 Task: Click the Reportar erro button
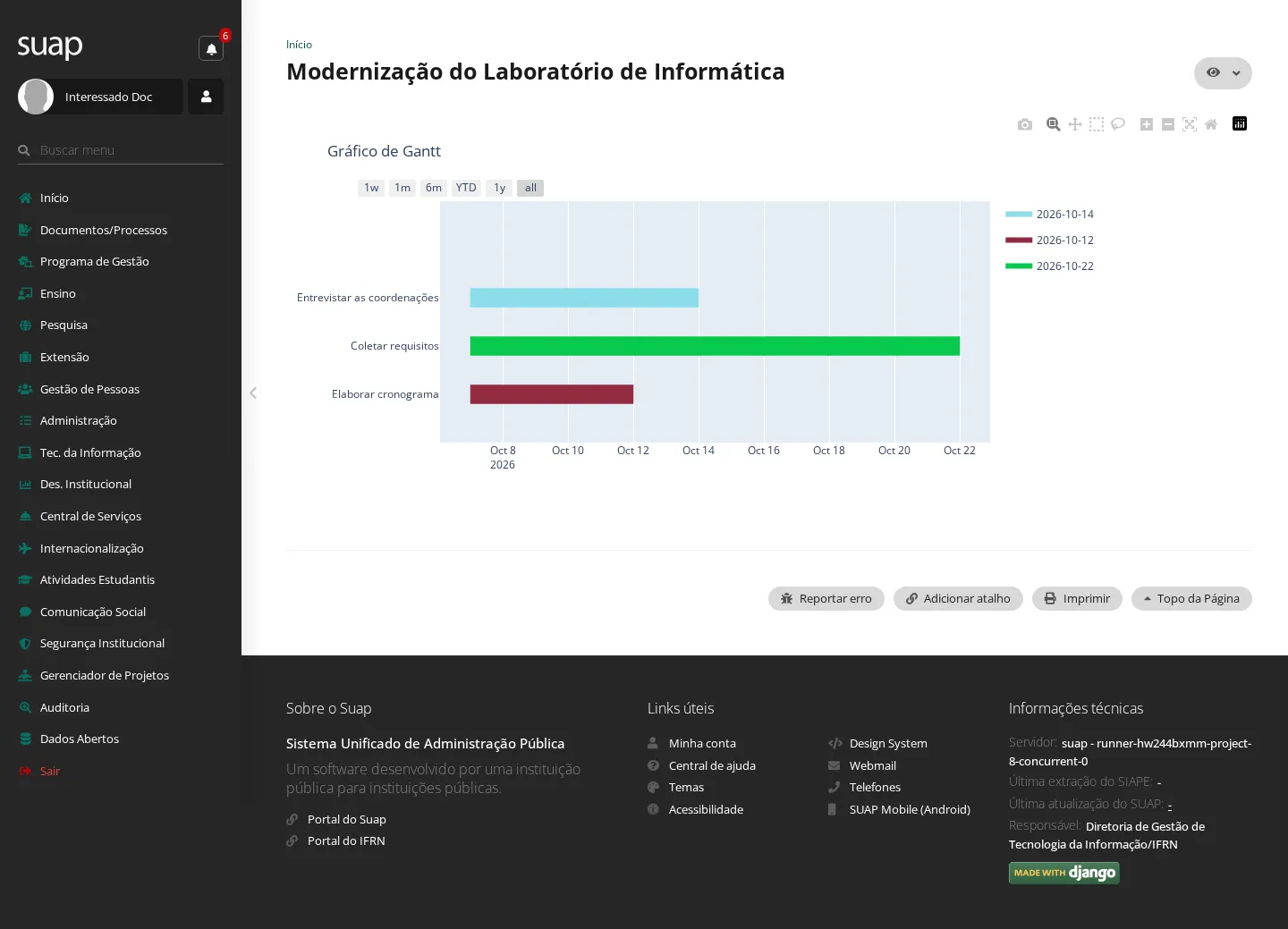tap(826, 599)
